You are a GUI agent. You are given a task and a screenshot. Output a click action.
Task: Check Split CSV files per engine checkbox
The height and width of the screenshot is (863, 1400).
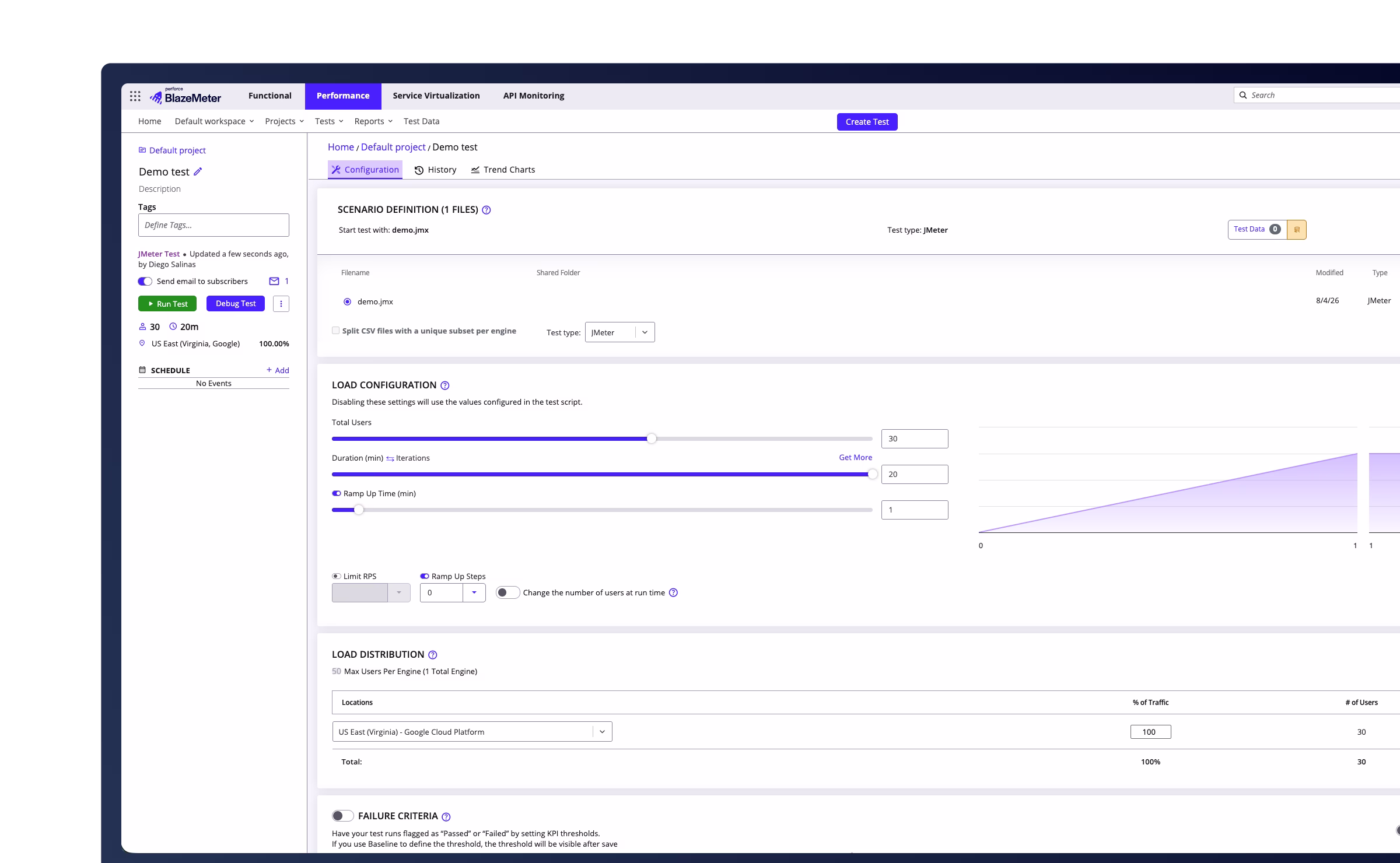(336, 331)
